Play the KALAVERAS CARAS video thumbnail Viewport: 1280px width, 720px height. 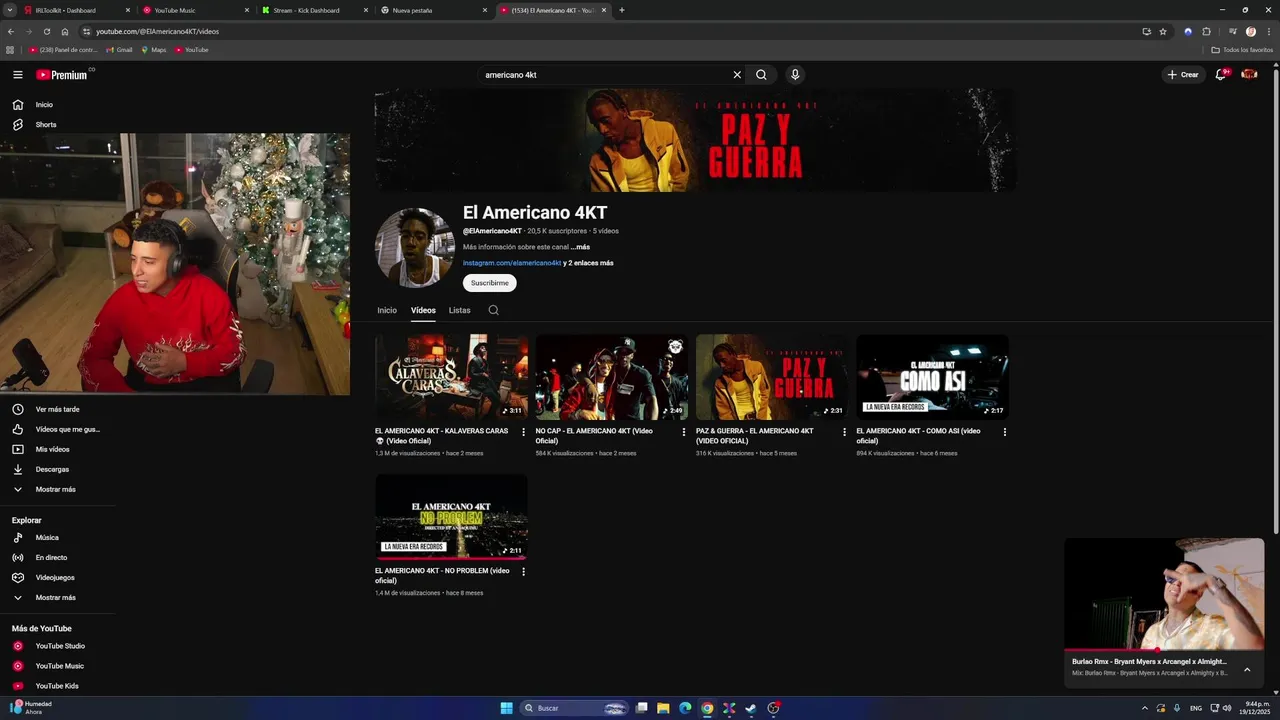(451, 377)
